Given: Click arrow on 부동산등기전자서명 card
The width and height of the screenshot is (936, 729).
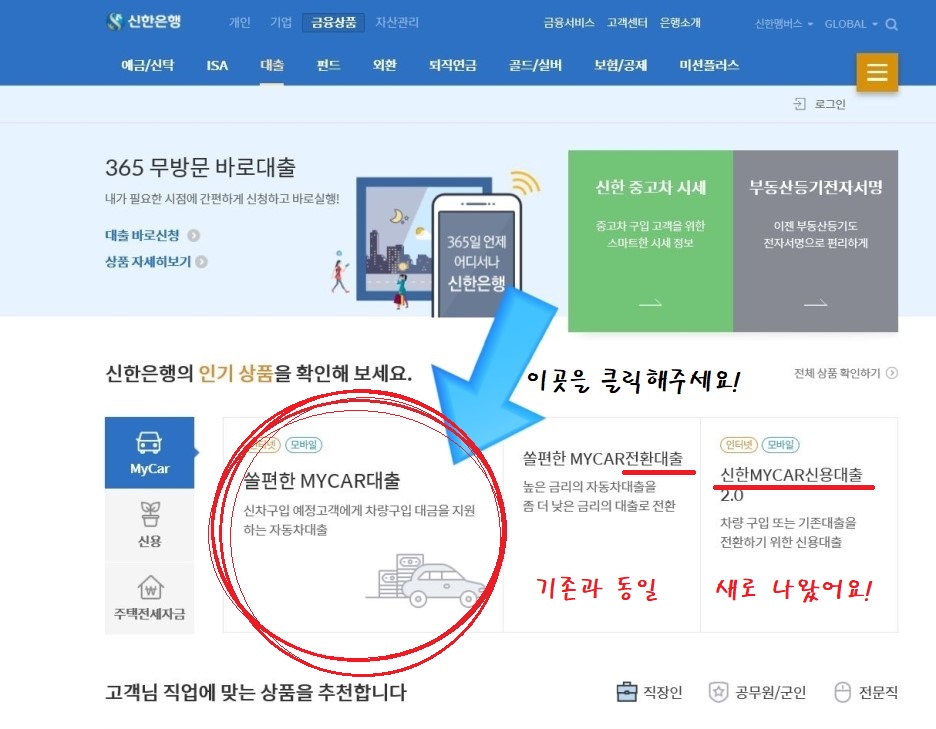Looking at the screenshot, I should pyautogui.click(x=815, y=303).
